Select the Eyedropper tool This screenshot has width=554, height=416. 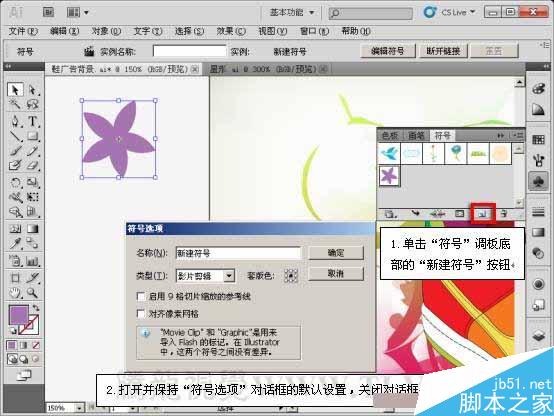tap(15, 243)
